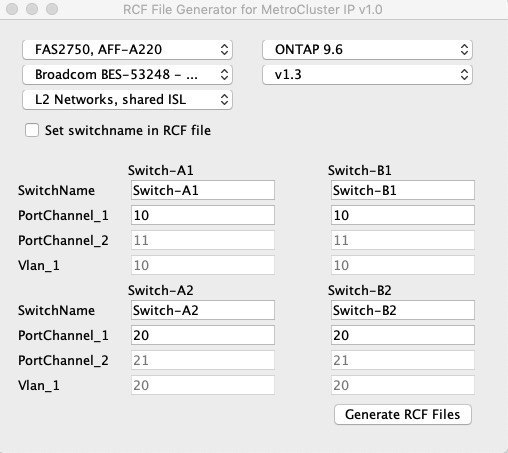Close the RCF File Generator window
This screenshot has height=453, width=508.
12,9
